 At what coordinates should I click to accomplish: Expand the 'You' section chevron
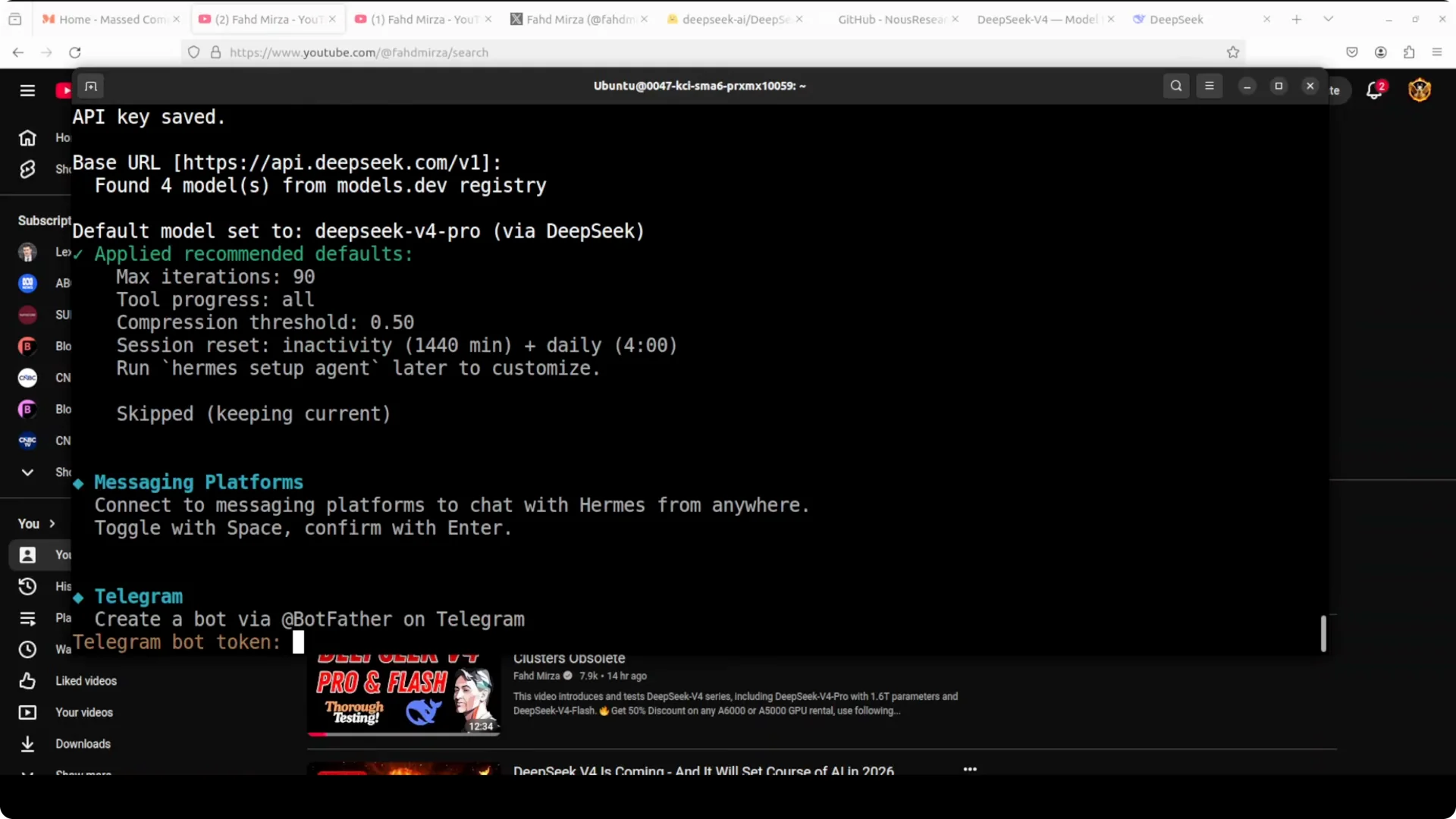click(x=52, y=524)
